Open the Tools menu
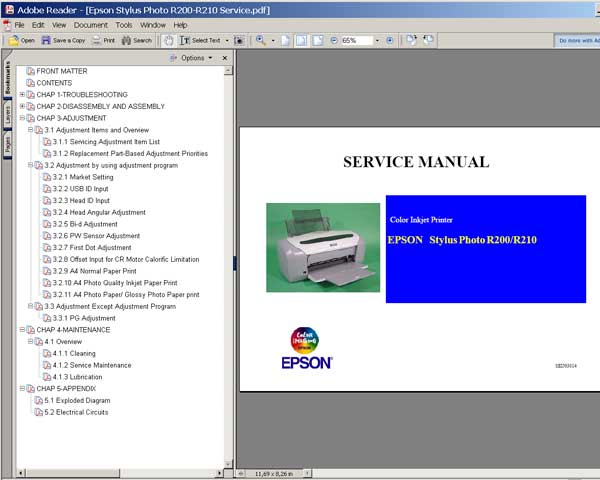 [124, 25]
